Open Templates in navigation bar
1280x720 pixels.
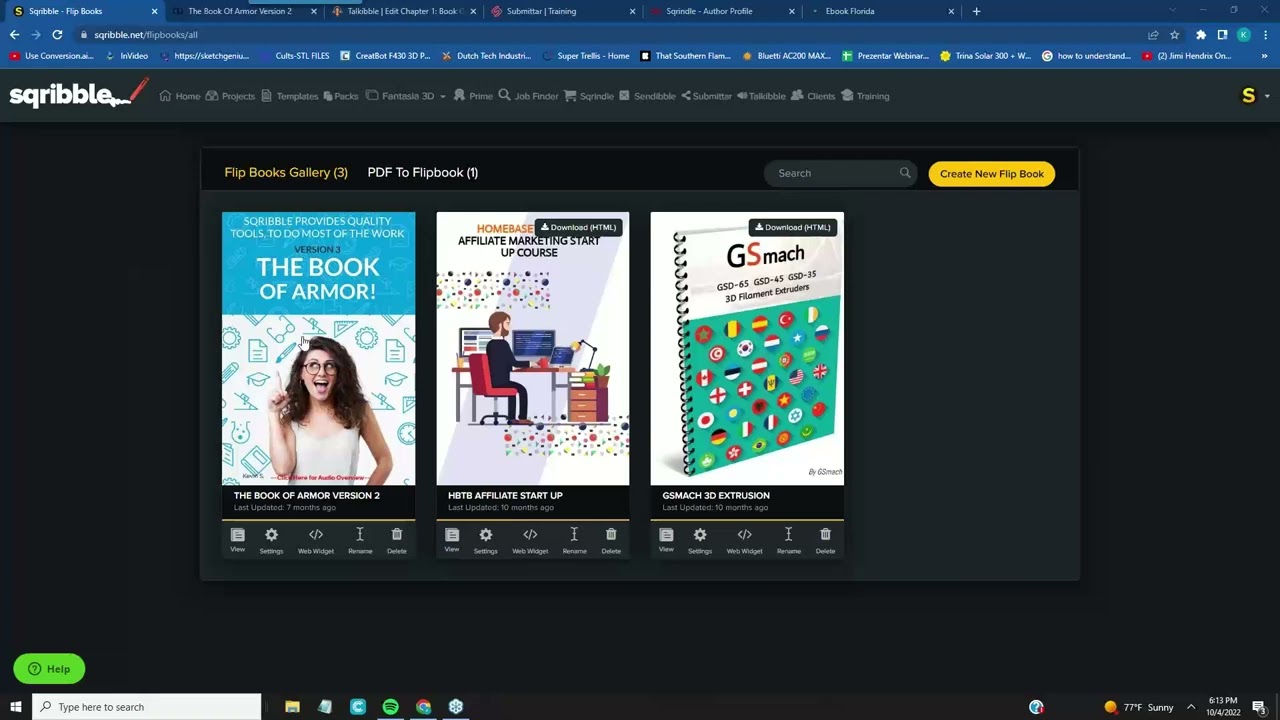[x=289, y=96]
